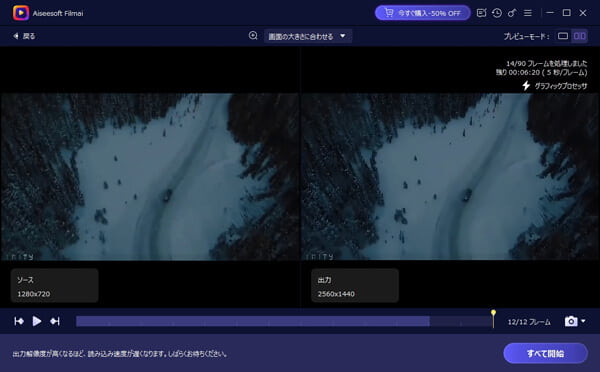Image resolution: width=600 pixels, height=372 pixels.
Task: Take a snapshot with the camera icon
Action: click(571, 321)
